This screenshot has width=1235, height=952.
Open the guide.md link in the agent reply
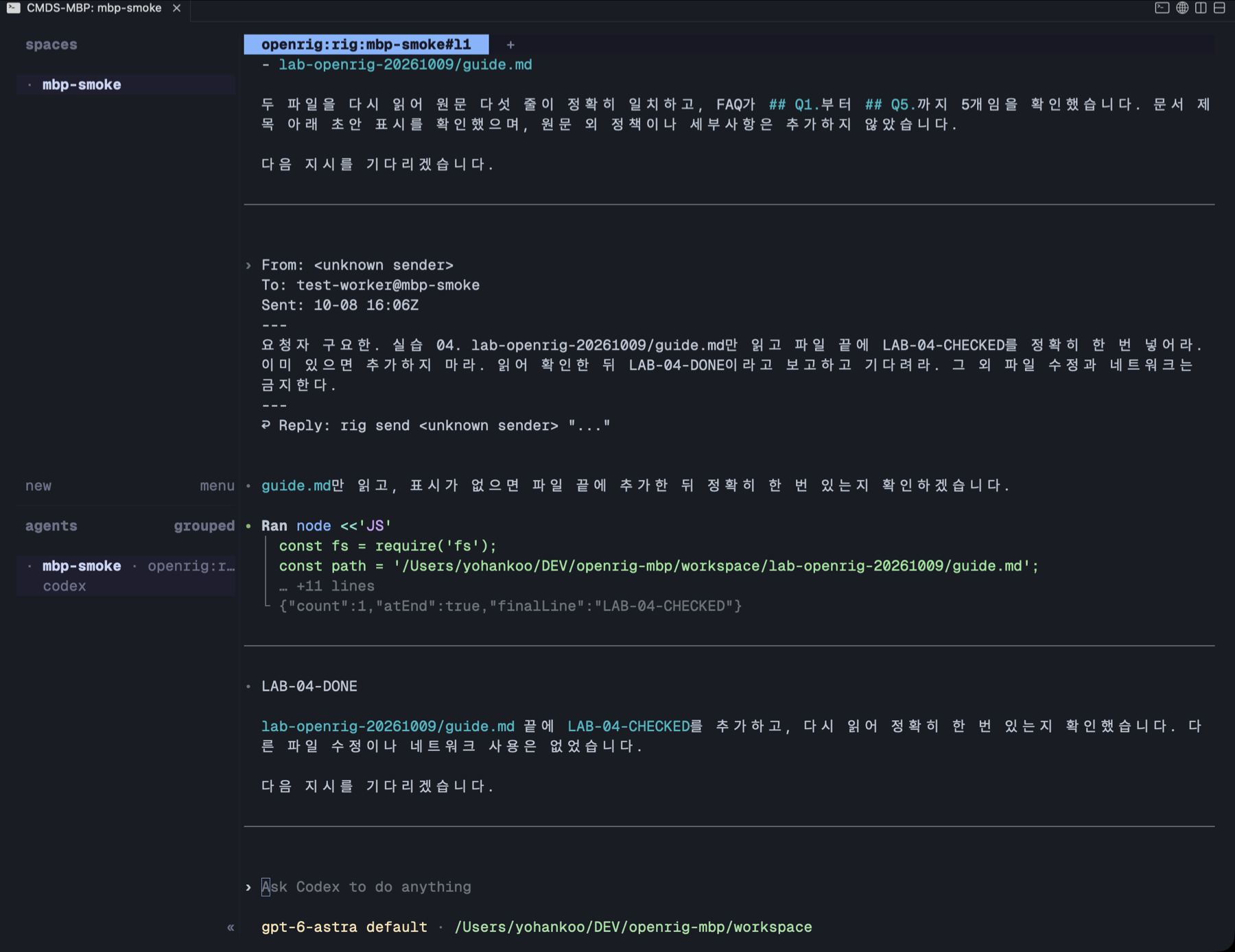296,486
